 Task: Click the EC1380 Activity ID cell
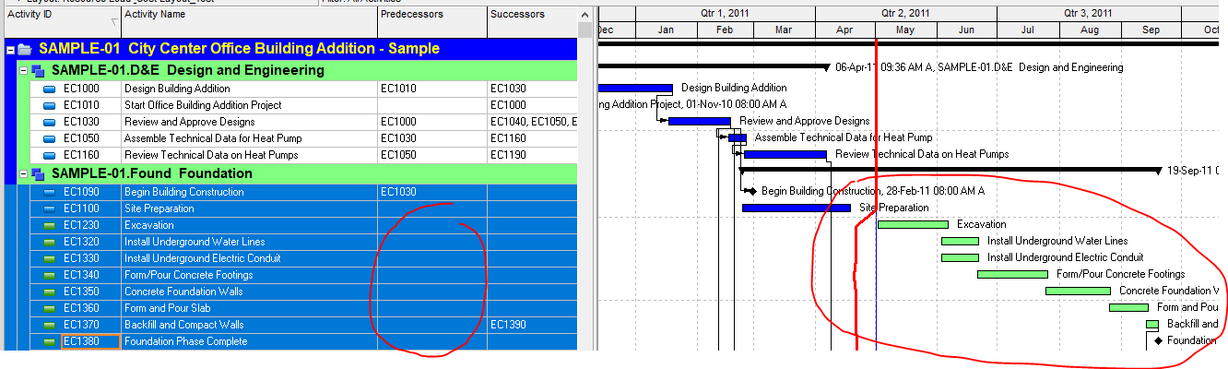click(x=91, y=341)
